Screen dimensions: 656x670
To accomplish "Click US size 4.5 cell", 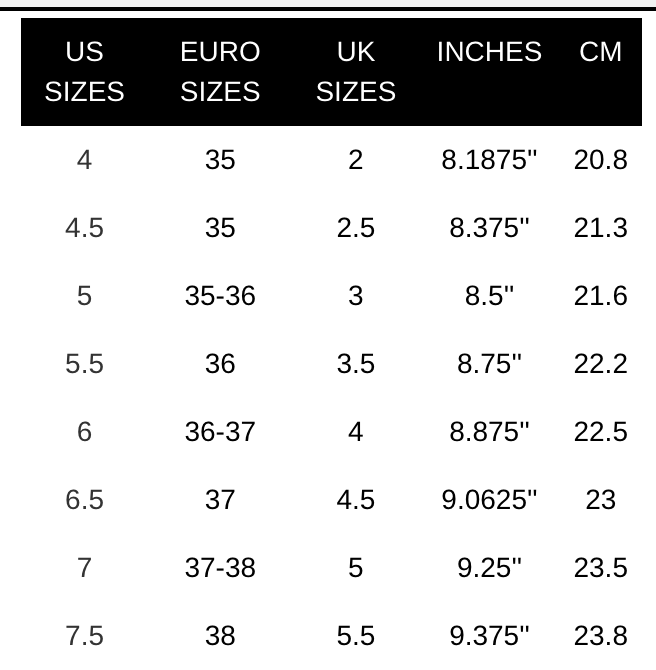I will coord(84,228).
